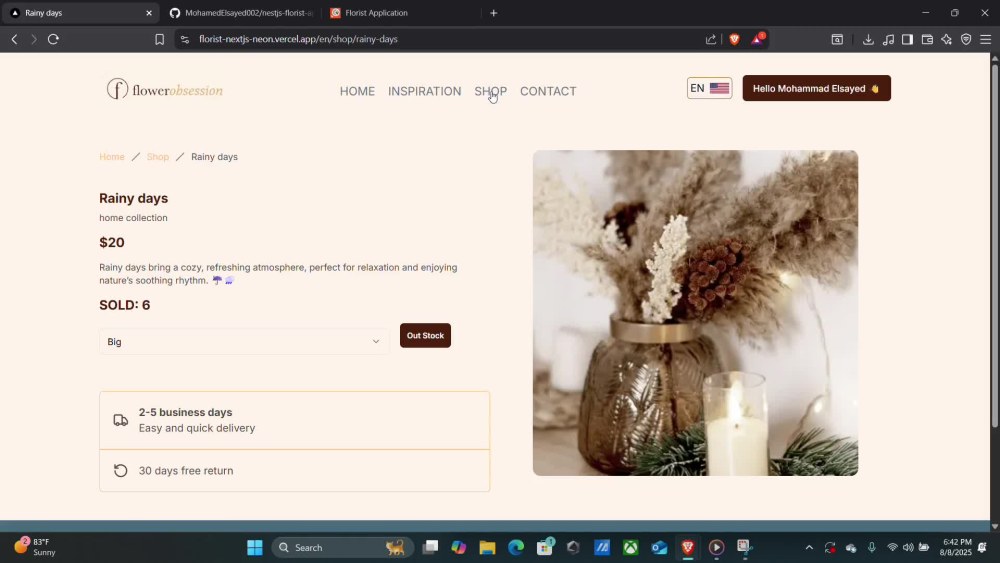Screen dimensions: 1000x563
Task: Open the EN language selector
Action: pyautogui.click(x=709, y=88)
